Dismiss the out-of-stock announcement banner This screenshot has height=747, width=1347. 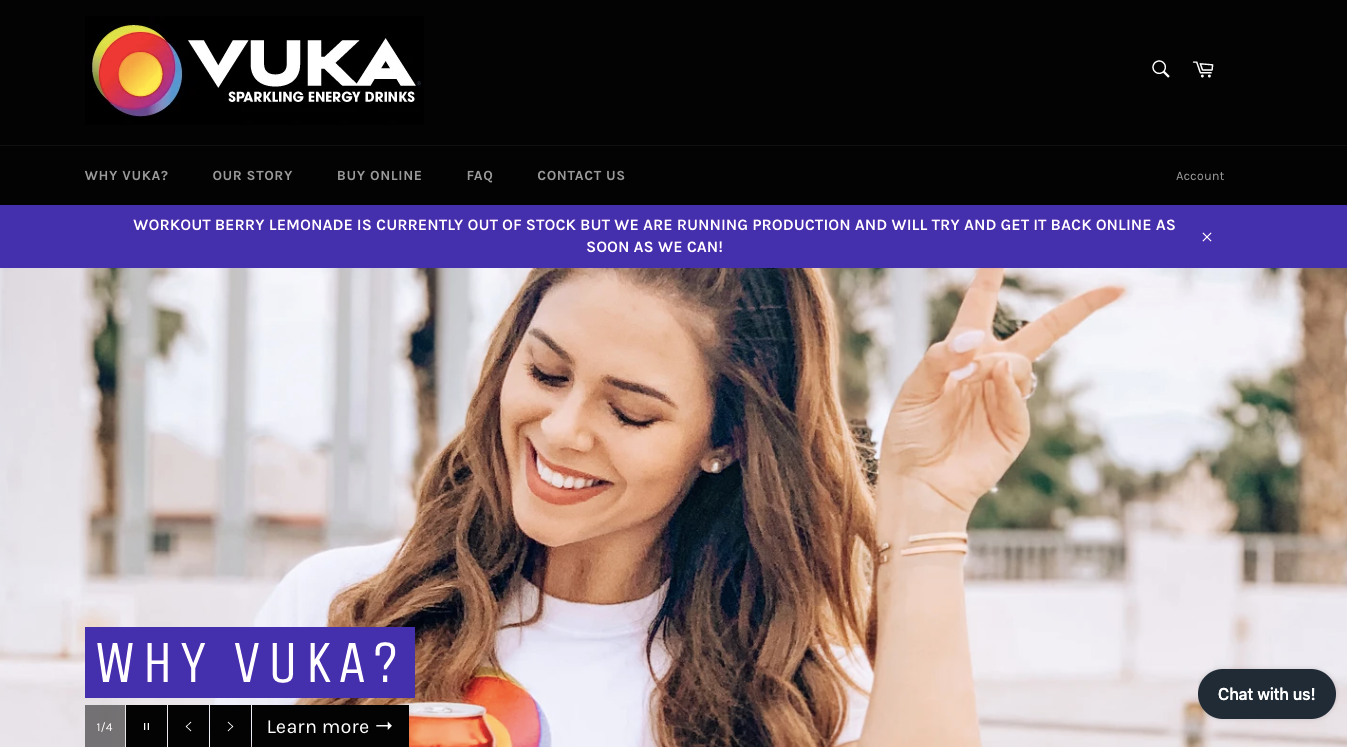click(1207, 237)
